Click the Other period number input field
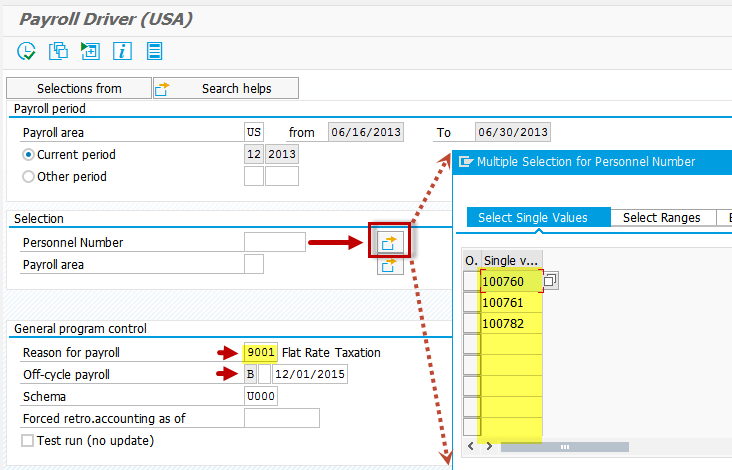The width and height of the screenshot is (732, 470). pos(253,176)
